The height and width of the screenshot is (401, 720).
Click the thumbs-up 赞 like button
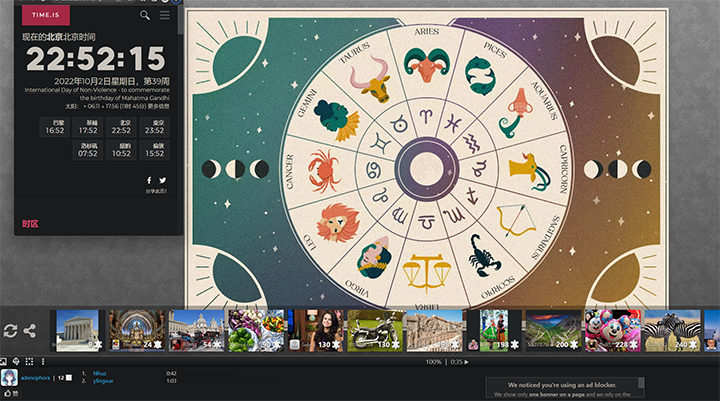coord(11,393)
